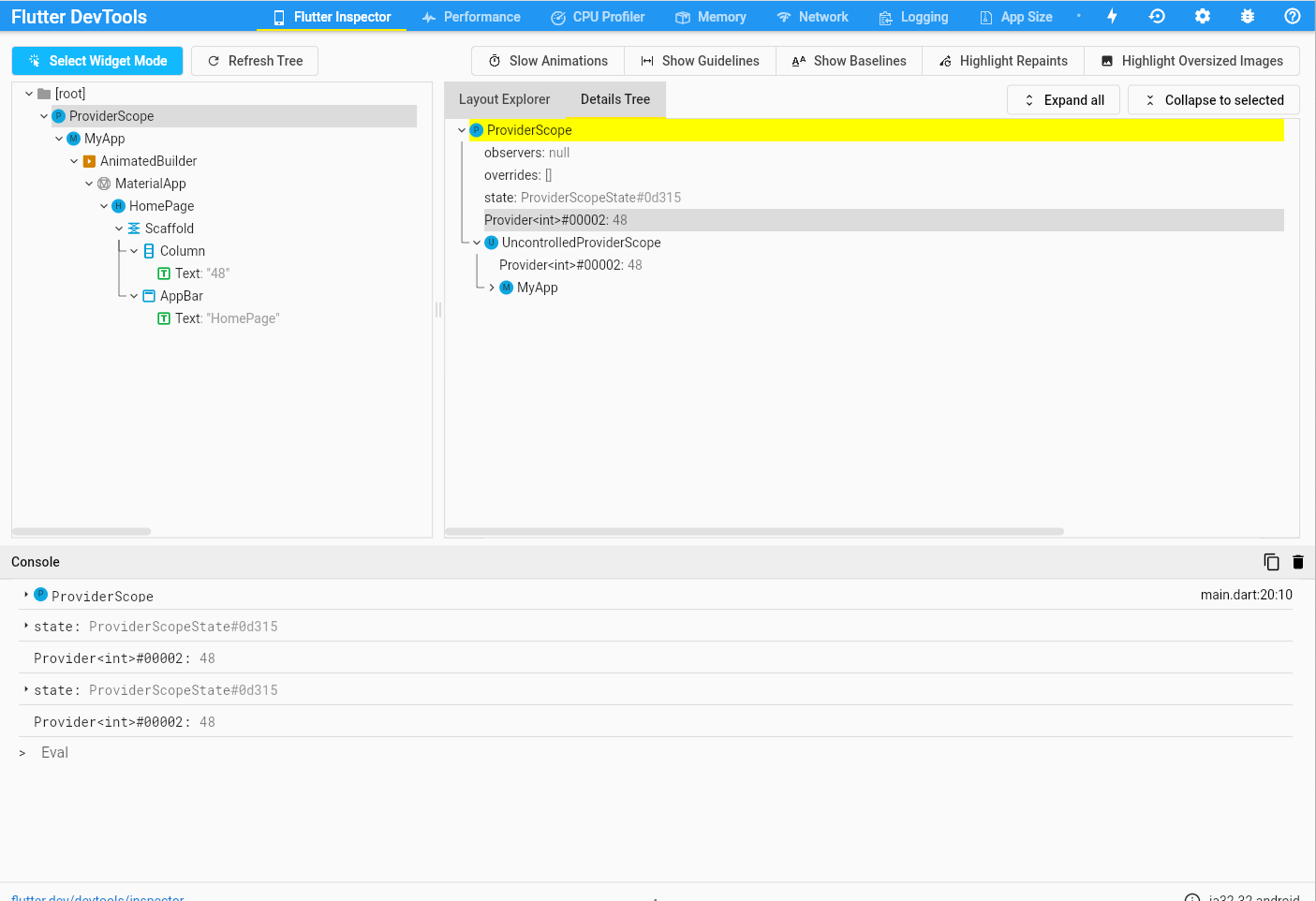
Task: Switch to the Memory page
Action: [711, 16]
